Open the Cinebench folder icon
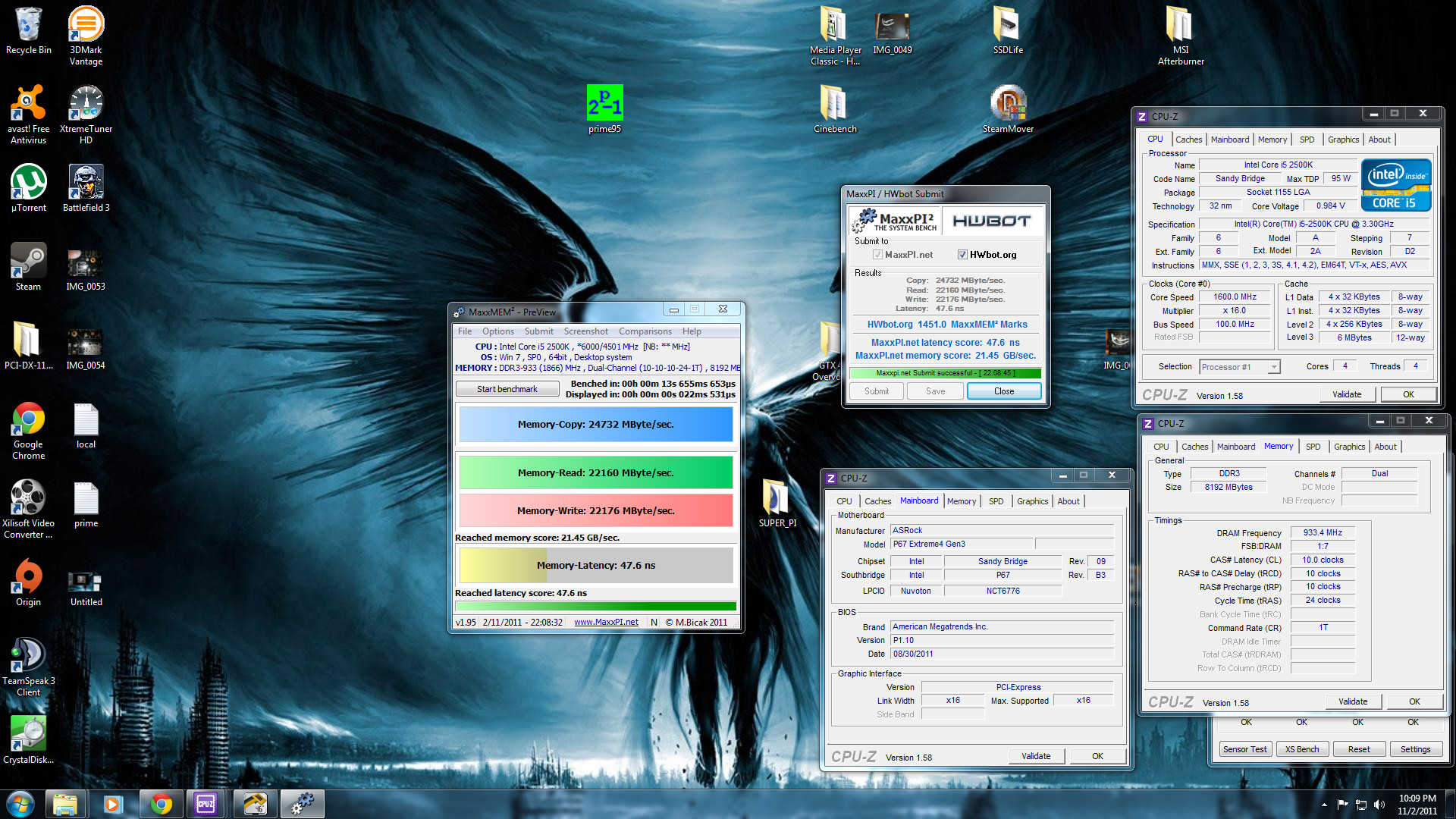The height and width of the screenshot is (819, 1456). [835, 109]
